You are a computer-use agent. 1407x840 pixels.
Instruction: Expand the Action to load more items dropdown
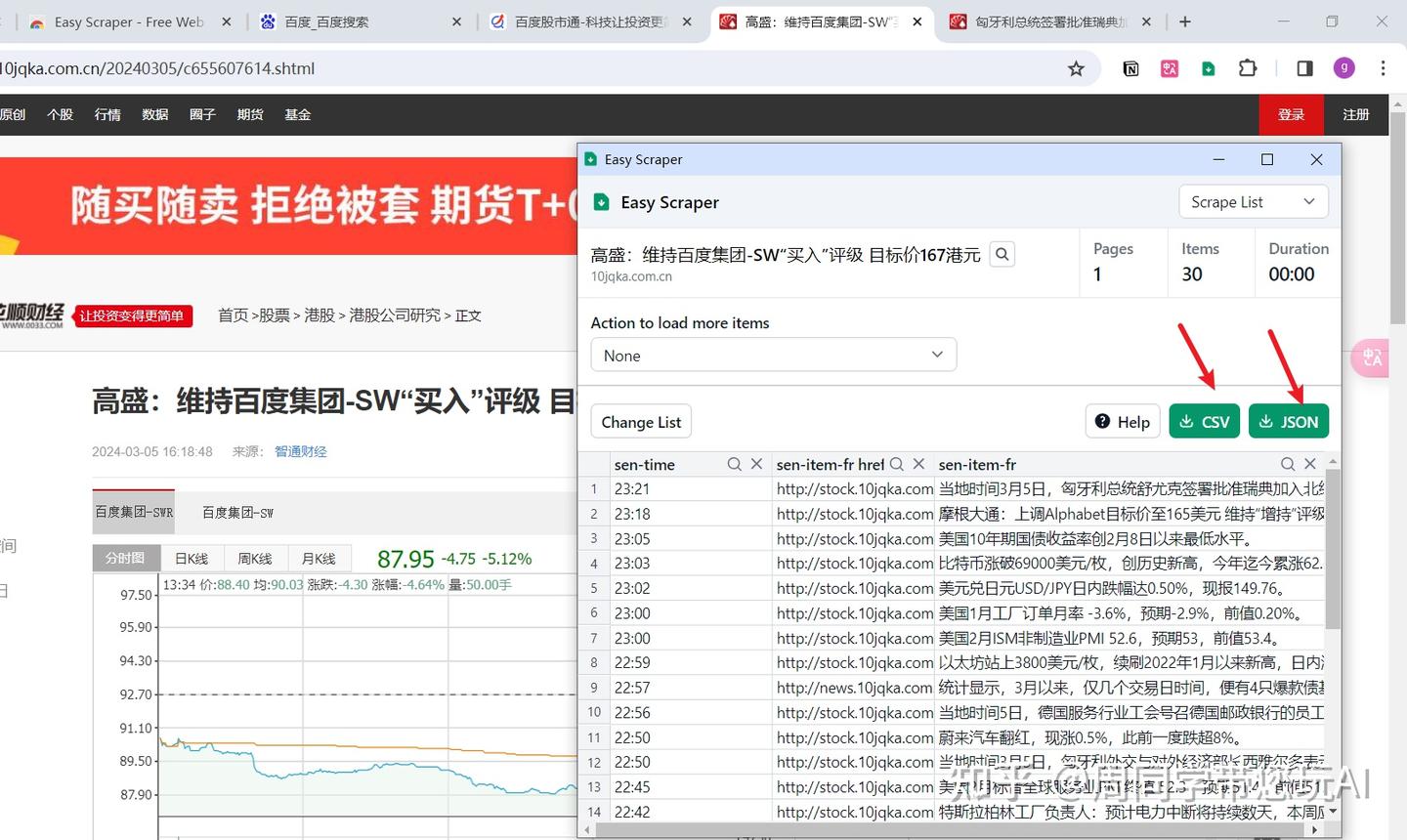[x=773, y=355]
